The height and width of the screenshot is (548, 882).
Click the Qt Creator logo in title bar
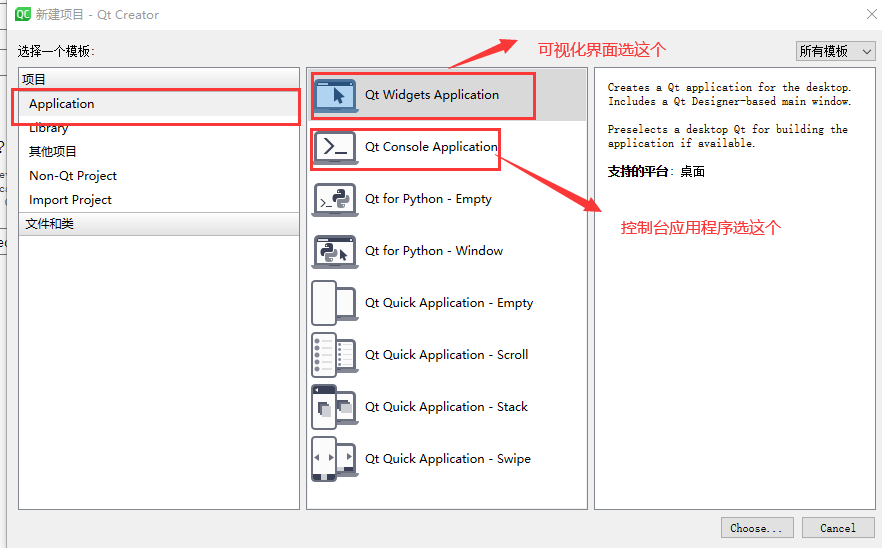coord(23,14)
